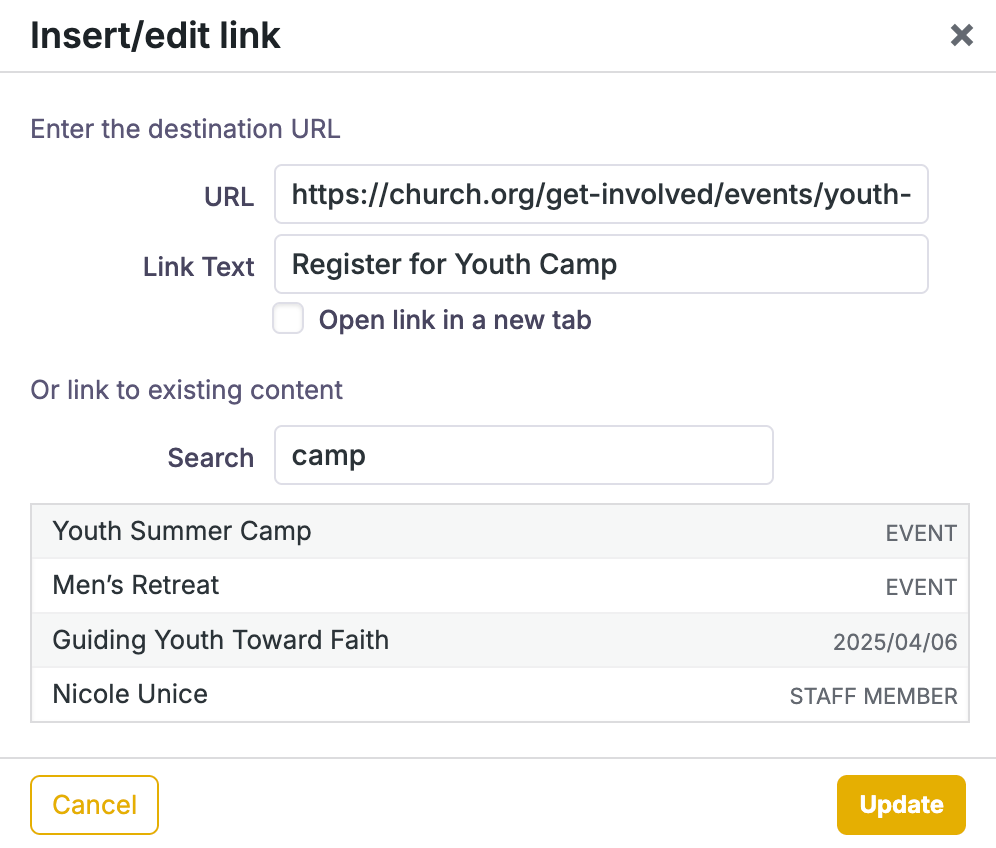
Task: Pick the Guiding Youth Toward Faith result
Action: point(221,640)
